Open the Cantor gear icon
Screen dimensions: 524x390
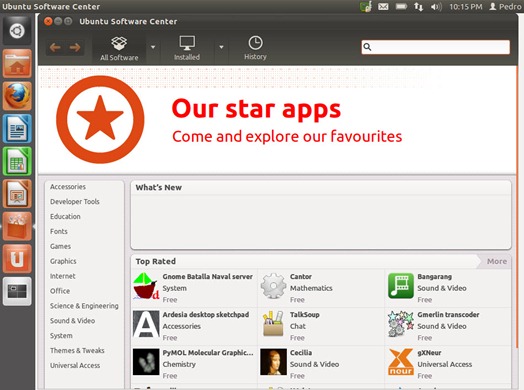pos(273,286)
